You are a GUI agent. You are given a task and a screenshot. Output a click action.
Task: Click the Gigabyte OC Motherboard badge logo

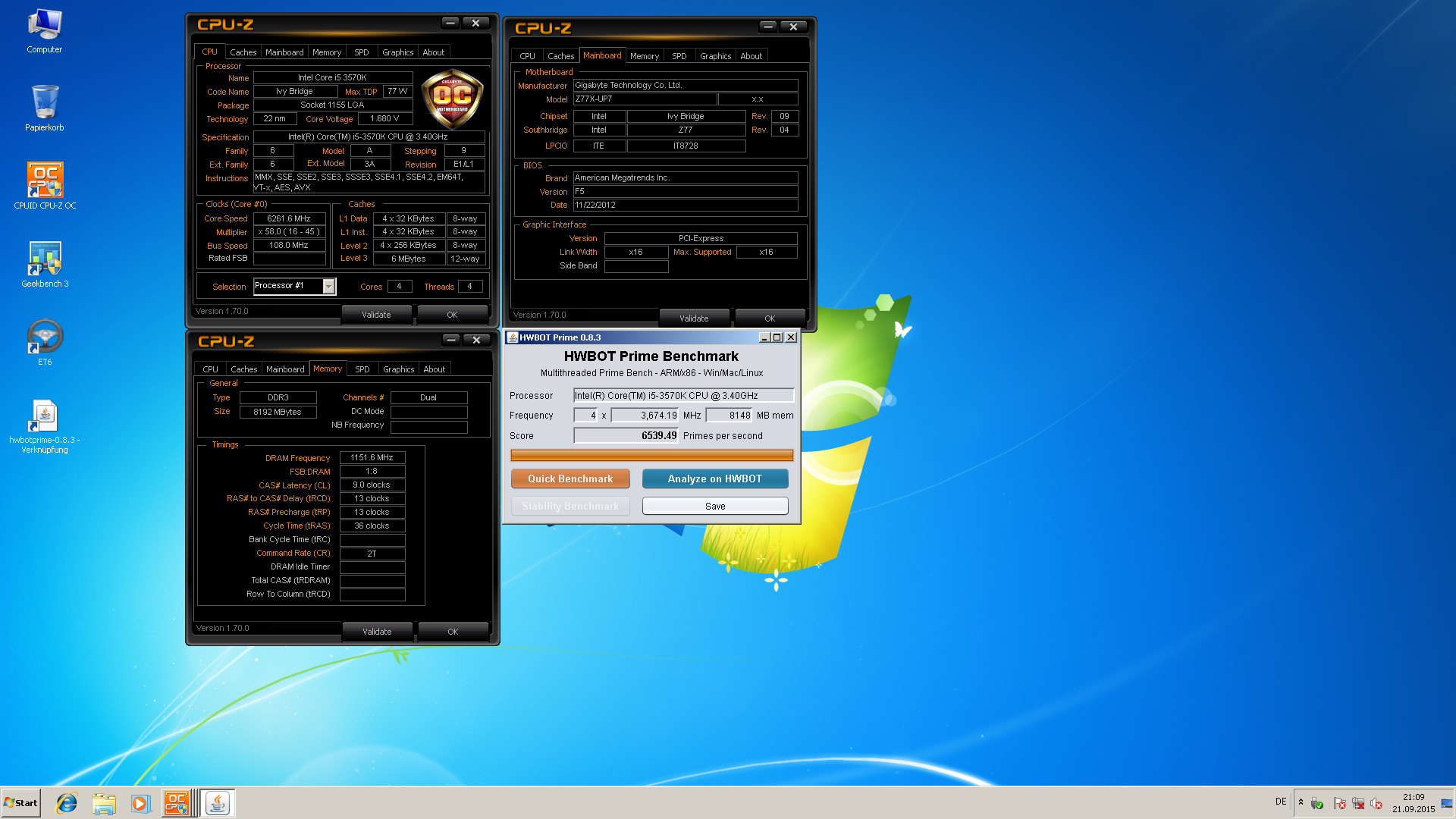coord(452,99)
